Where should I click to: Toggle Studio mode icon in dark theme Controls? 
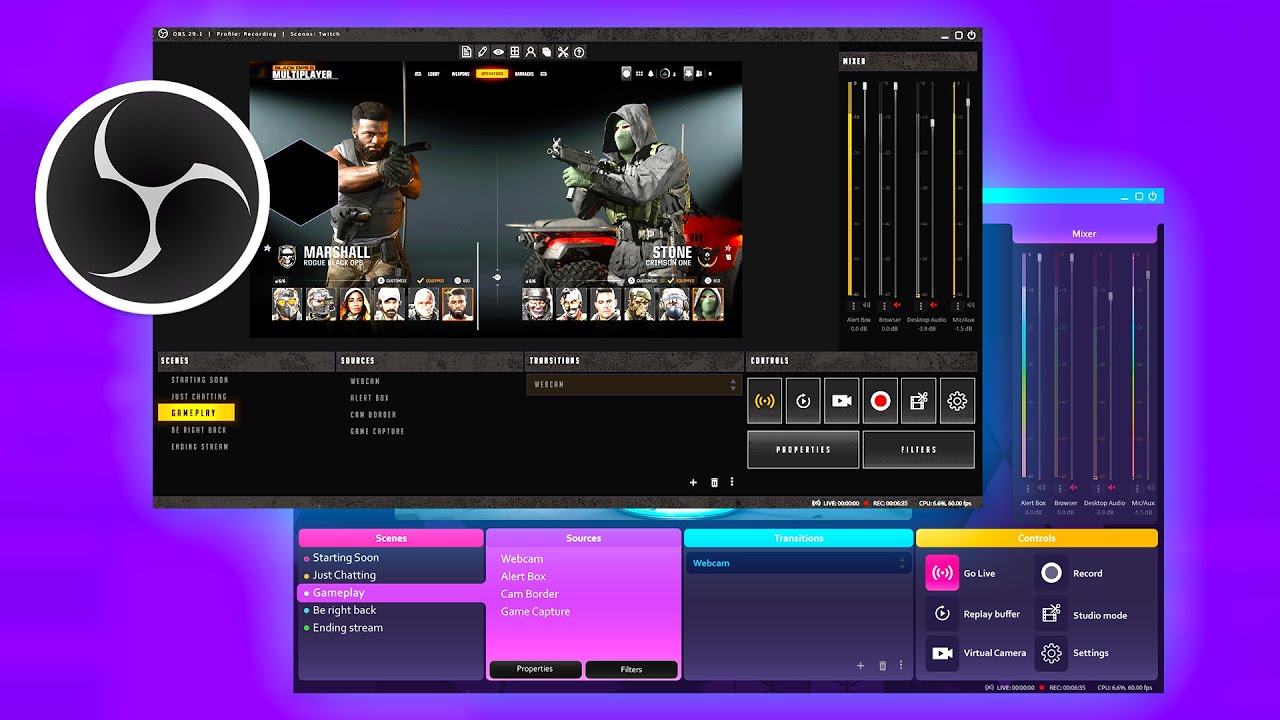pos(918,401)
